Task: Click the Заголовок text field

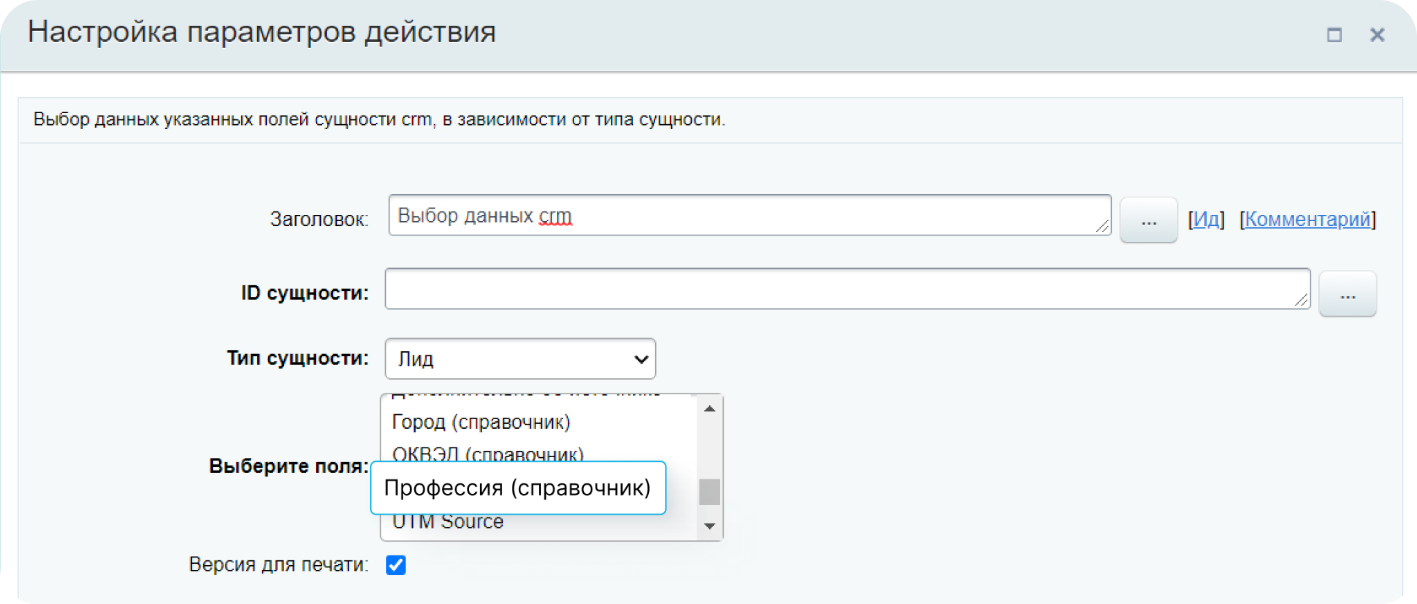Action: click(x=748, y=215)
